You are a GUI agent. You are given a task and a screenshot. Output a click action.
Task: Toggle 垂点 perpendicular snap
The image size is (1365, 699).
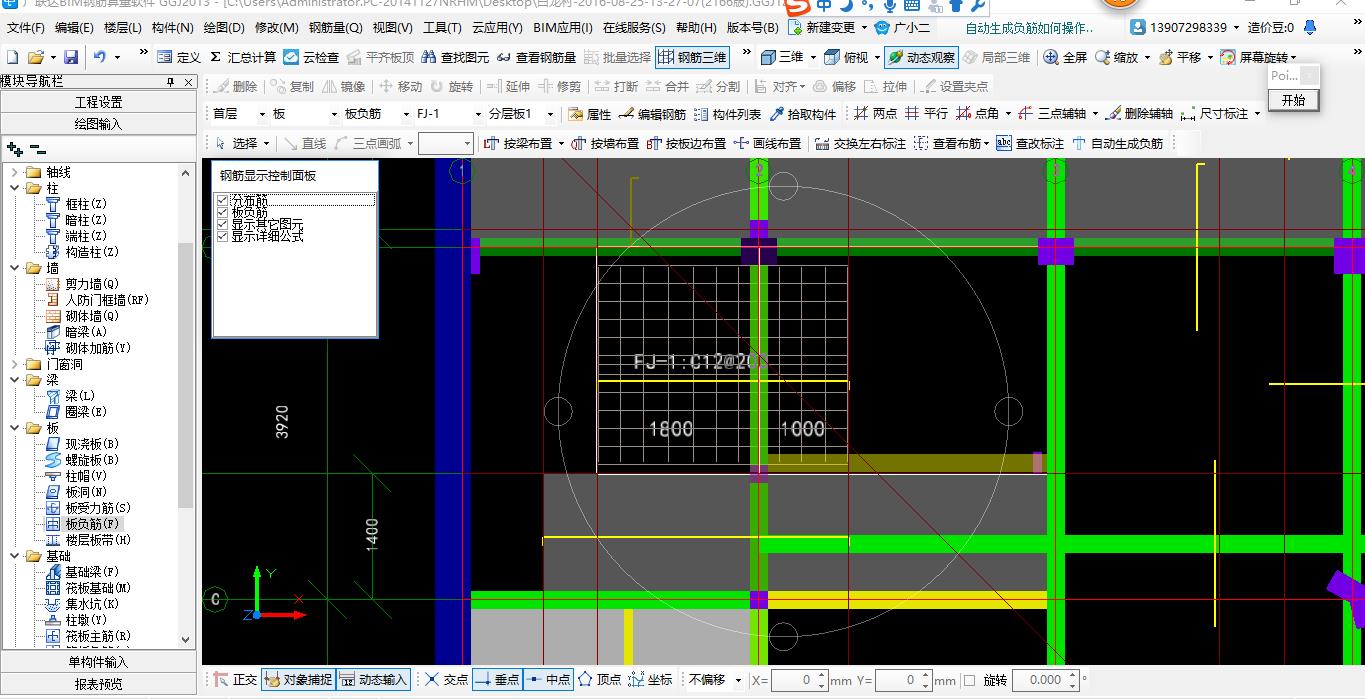[x=496, y=680]
